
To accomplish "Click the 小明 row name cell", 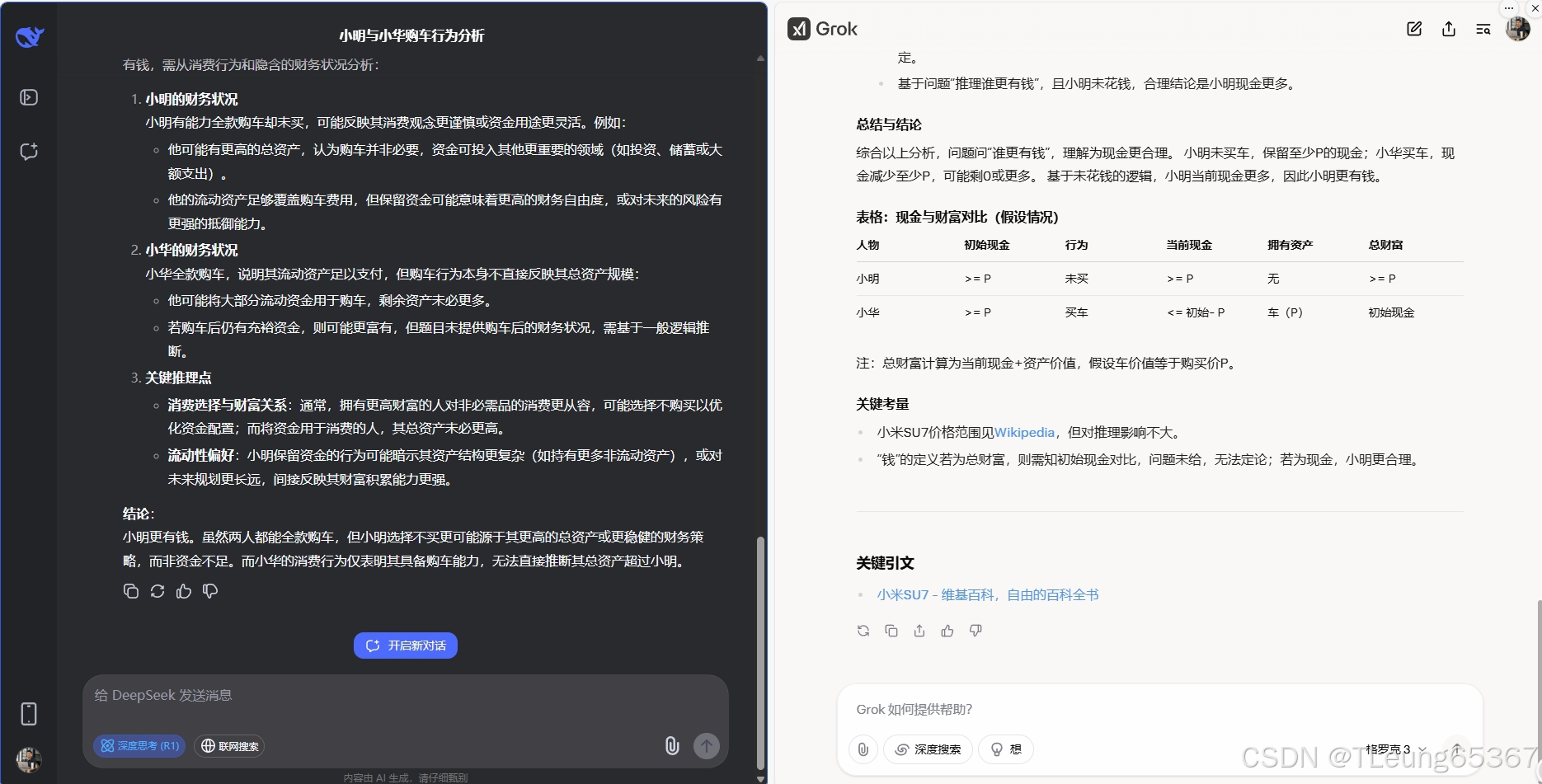I will [x=868, y=279].
